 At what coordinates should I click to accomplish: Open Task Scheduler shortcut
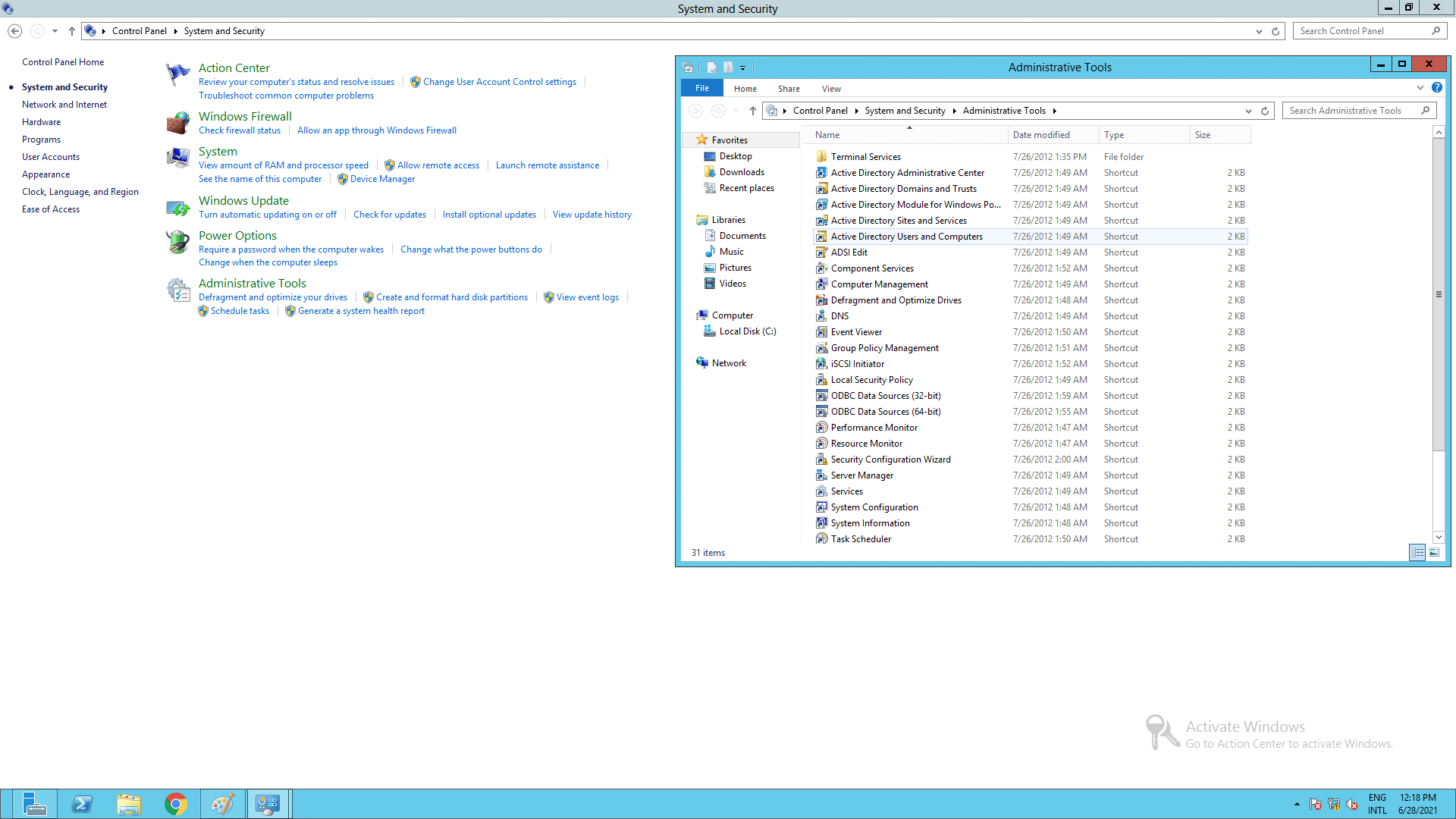pos(860,538)
